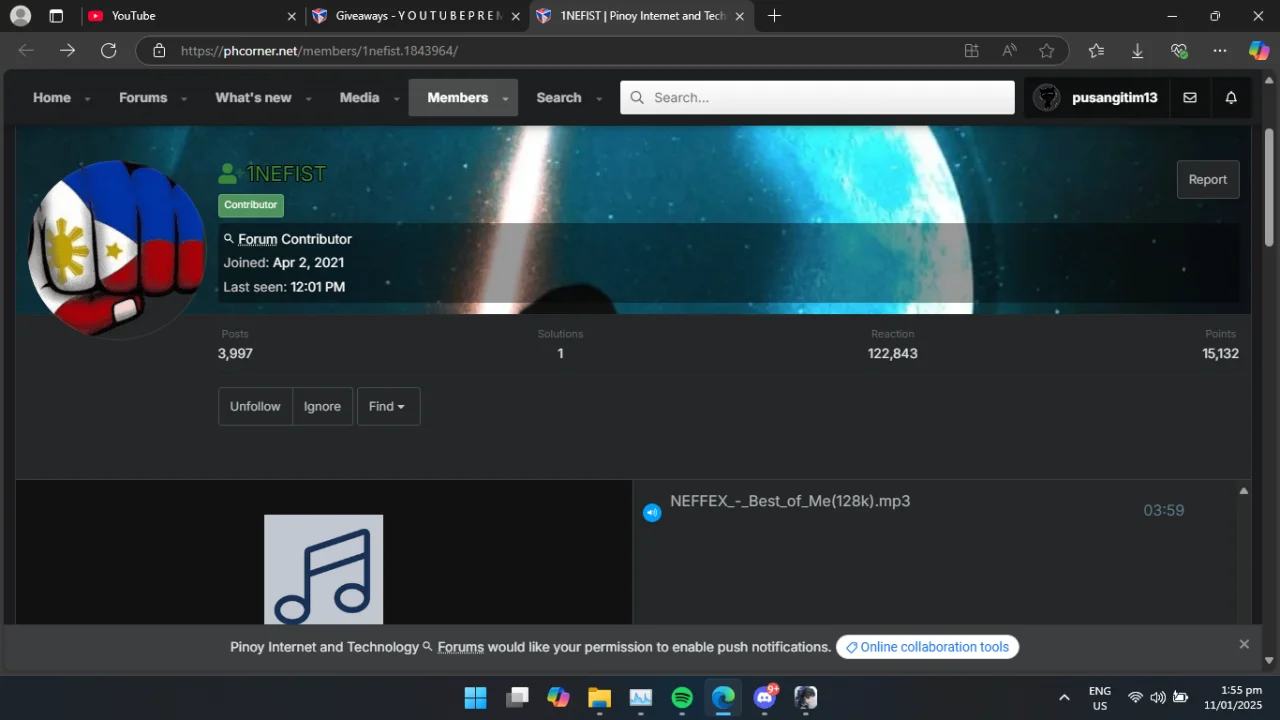This screenshot has width=1280, height=720.
Task: Expand the Home menu dropdown arrow
Action: 87,98
